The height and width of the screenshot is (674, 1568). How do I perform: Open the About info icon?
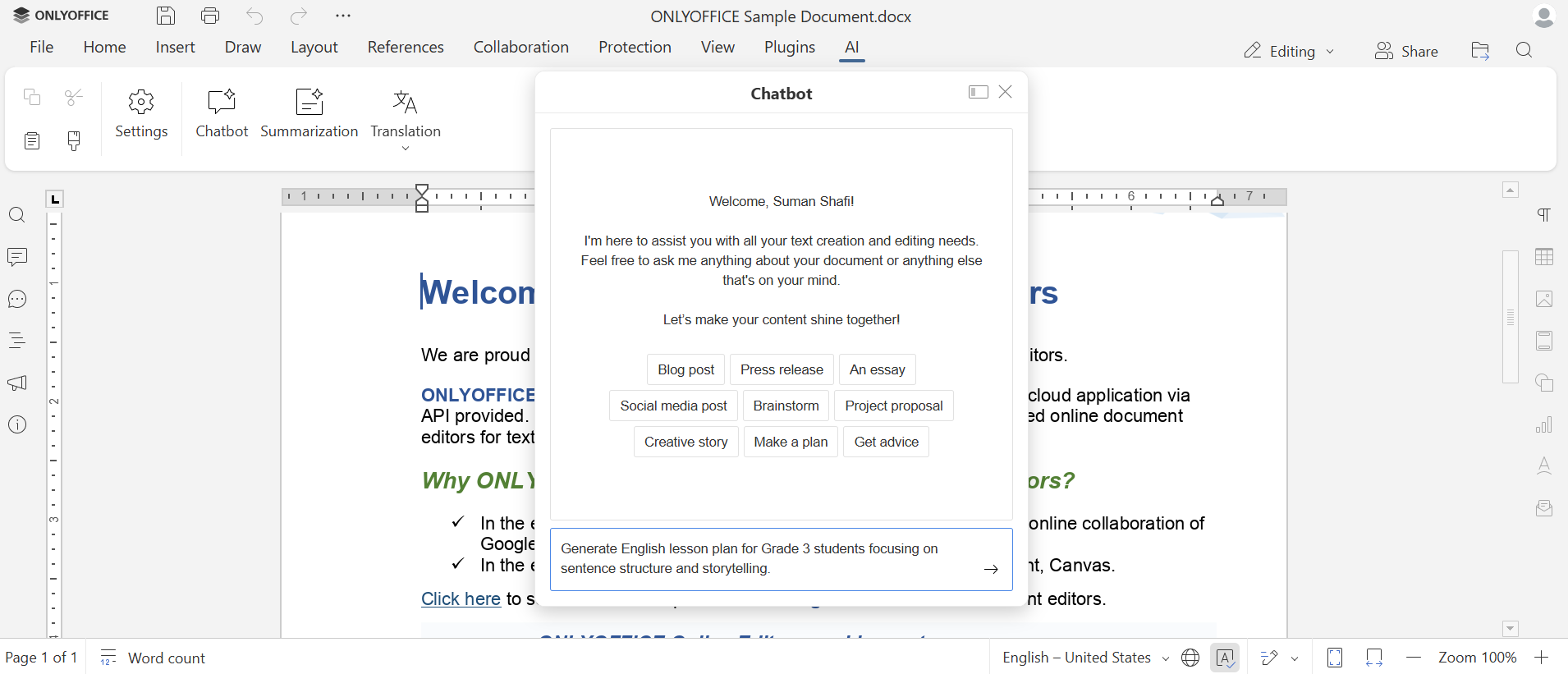(x=17, y=424)
